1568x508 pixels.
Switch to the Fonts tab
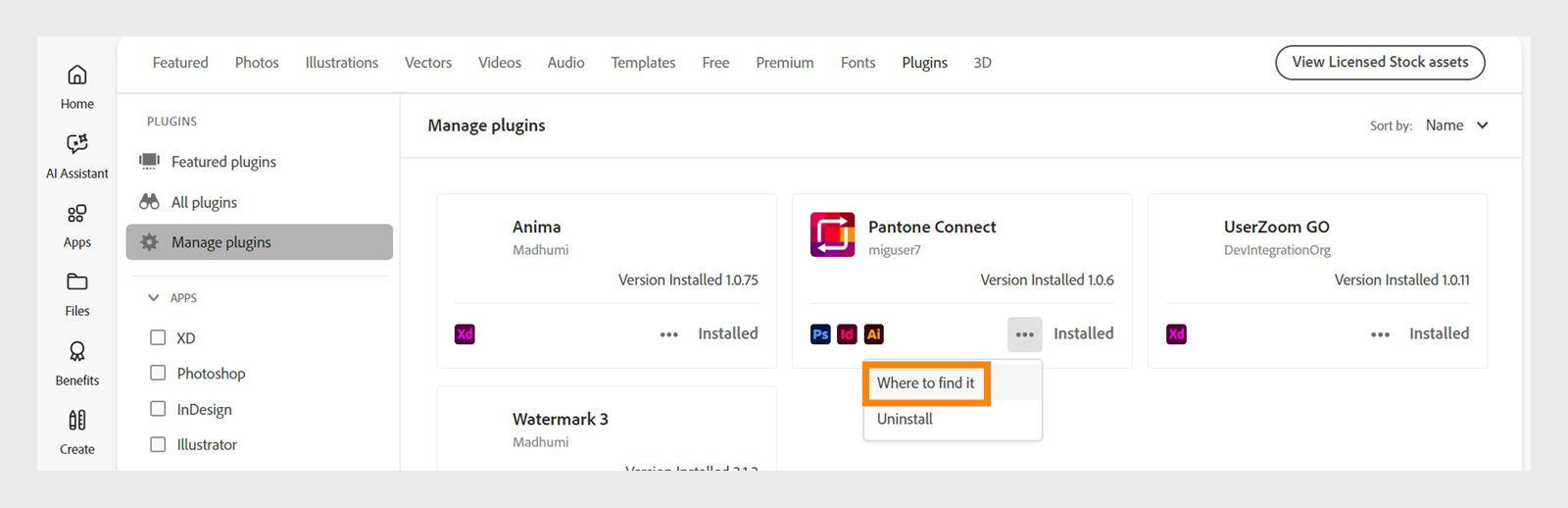point(858,63)
